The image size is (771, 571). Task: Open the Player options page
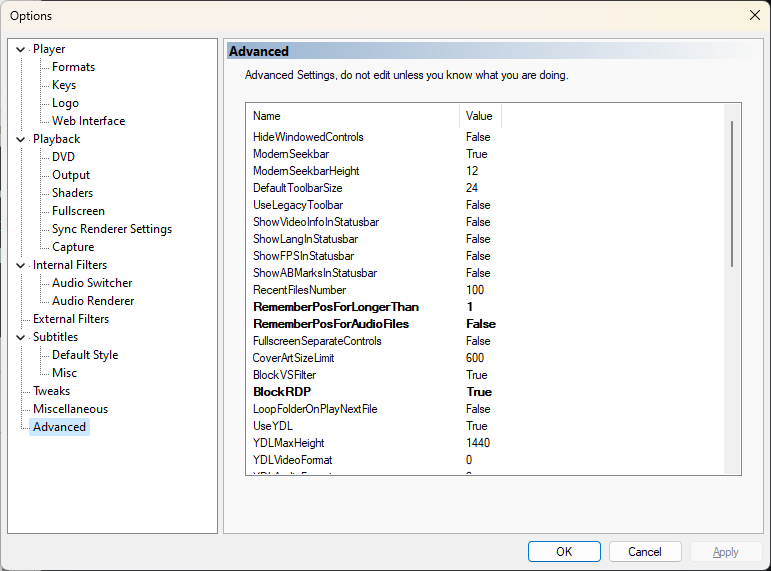coord(49,49)
